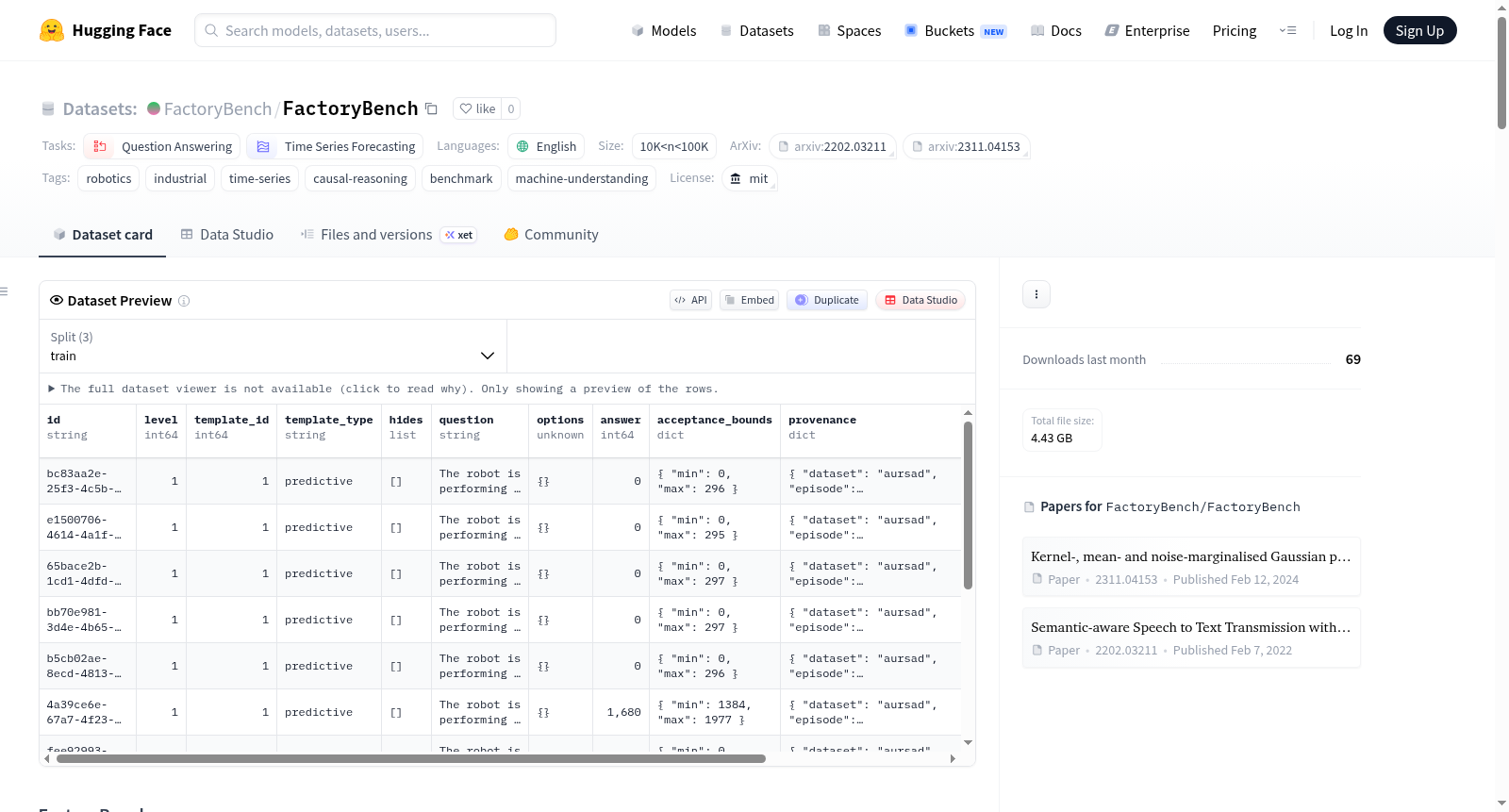Click the Sign Up button
Viewport: 1509px width, 812px height.
tap(1420, 30)
